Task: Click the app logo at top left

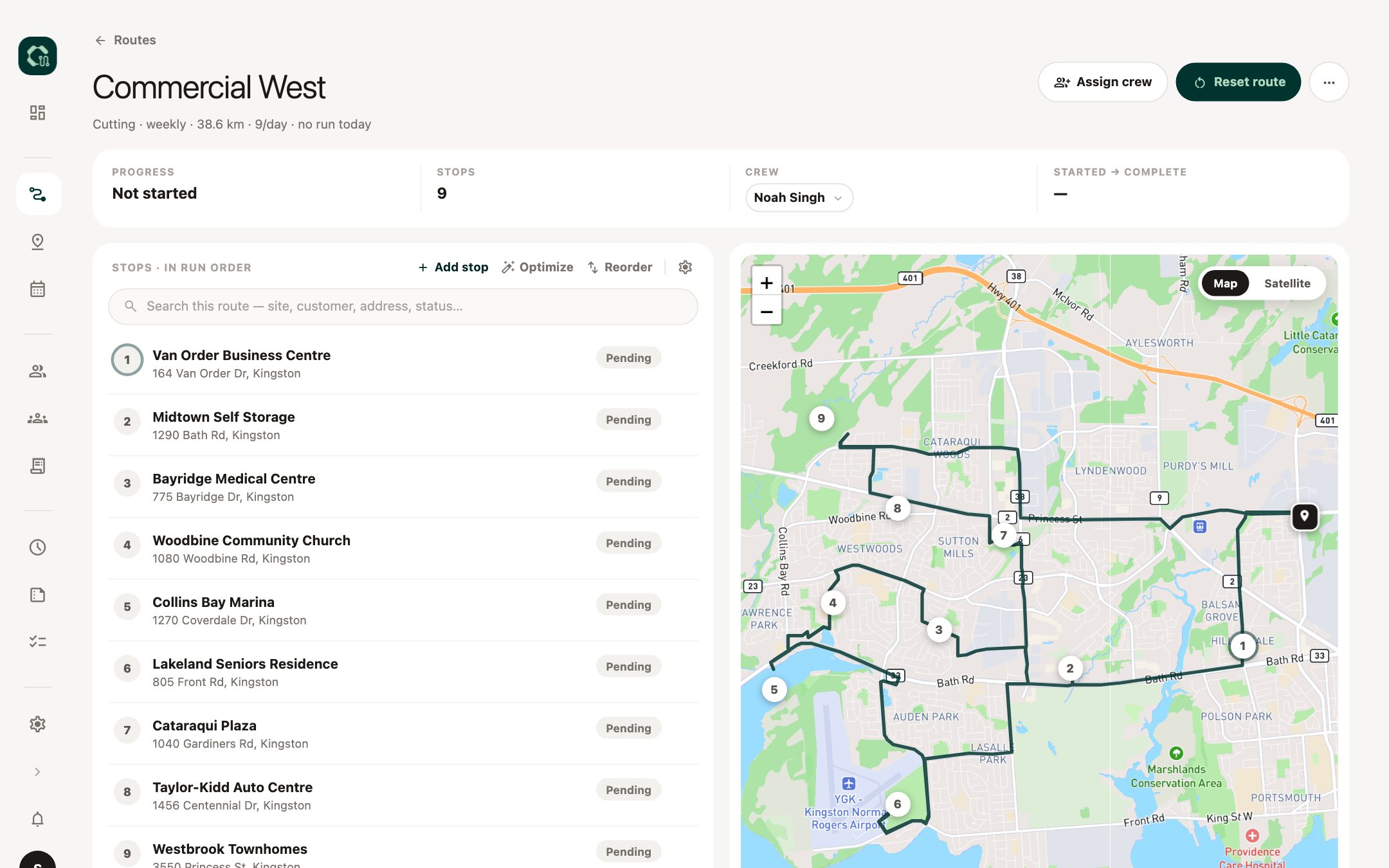Action: click(x=37, y=56)
